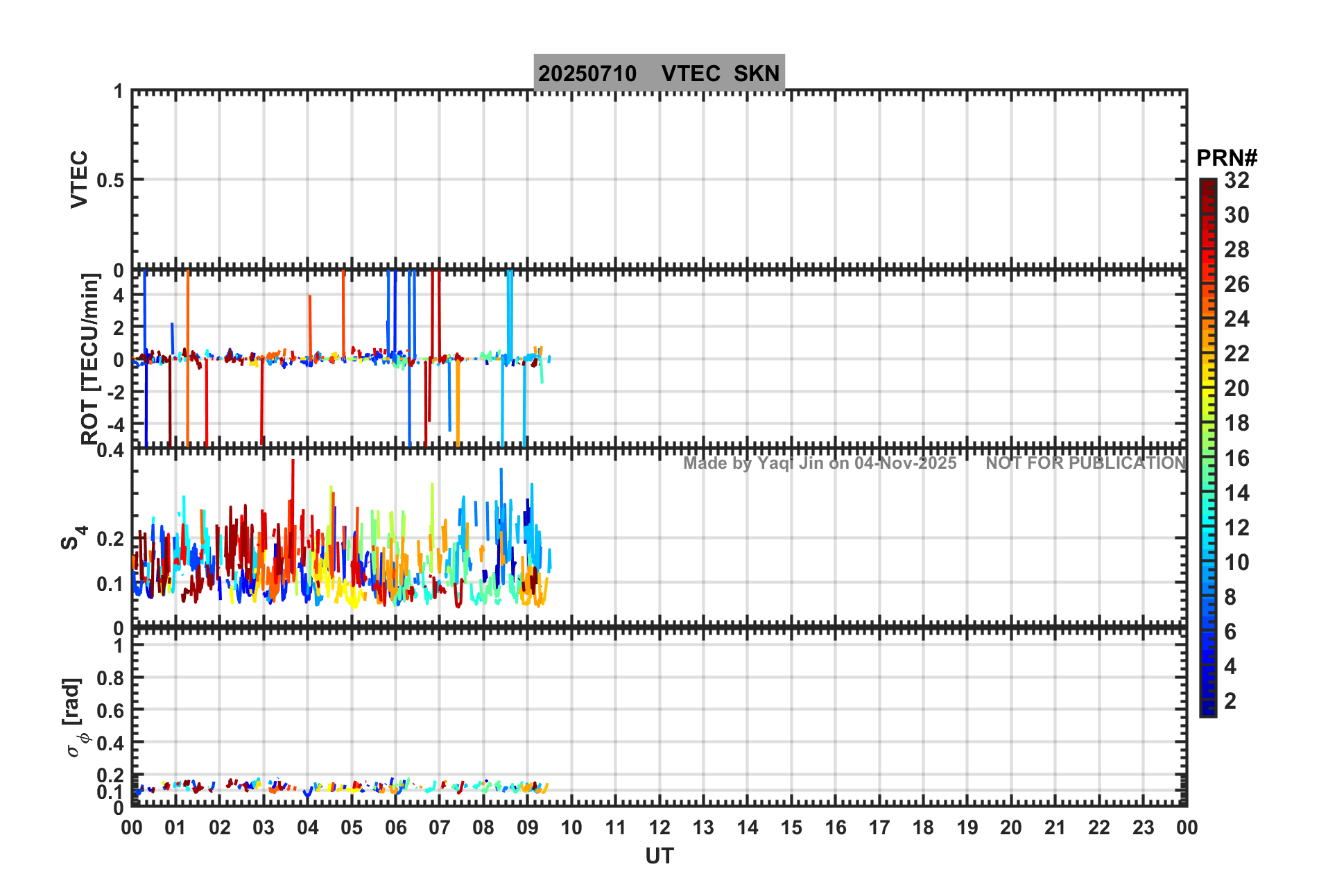Click colorbar label '22'

[x=1236, y=354]
